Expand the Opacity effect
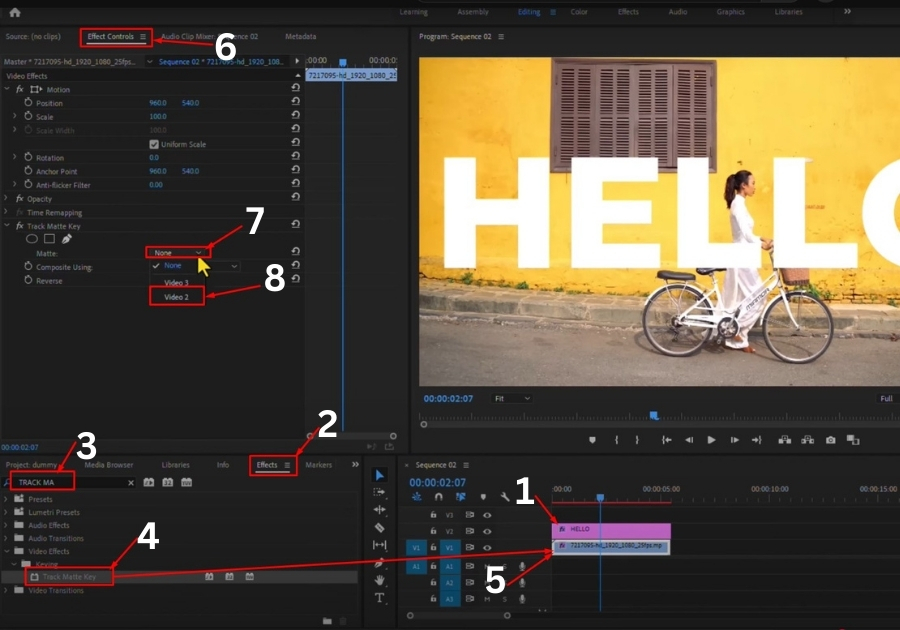Screen dimensions: 900x630 coord(7,198)
